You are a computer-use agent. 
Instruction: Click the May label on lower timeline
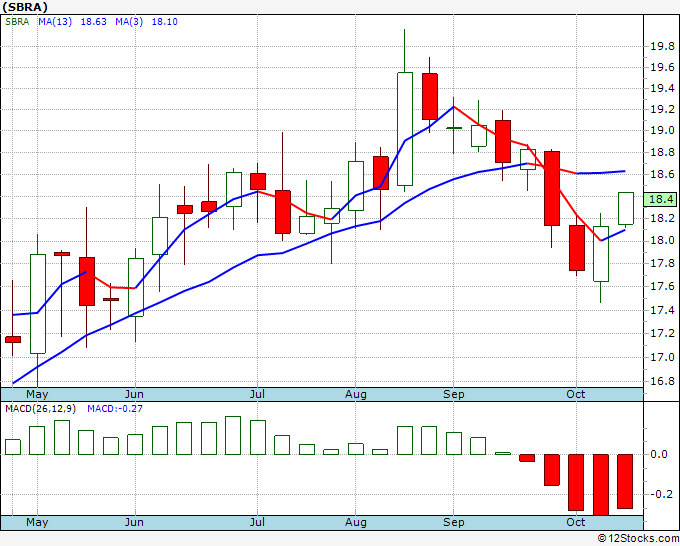coord(37,522)
